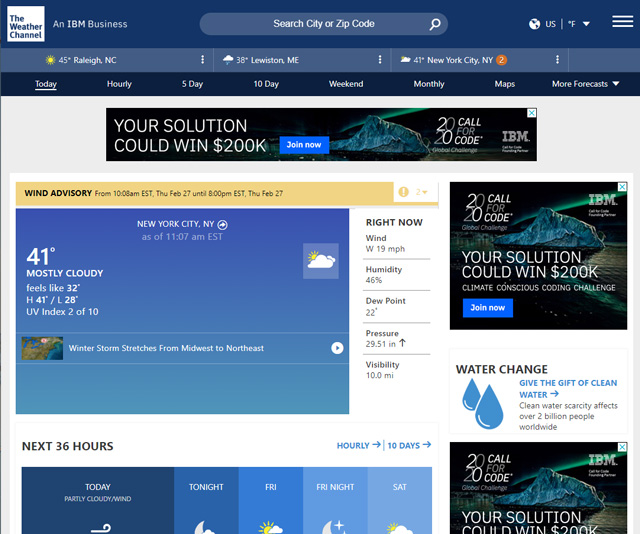Open options for Raleigh, NC location

[202, 60]
